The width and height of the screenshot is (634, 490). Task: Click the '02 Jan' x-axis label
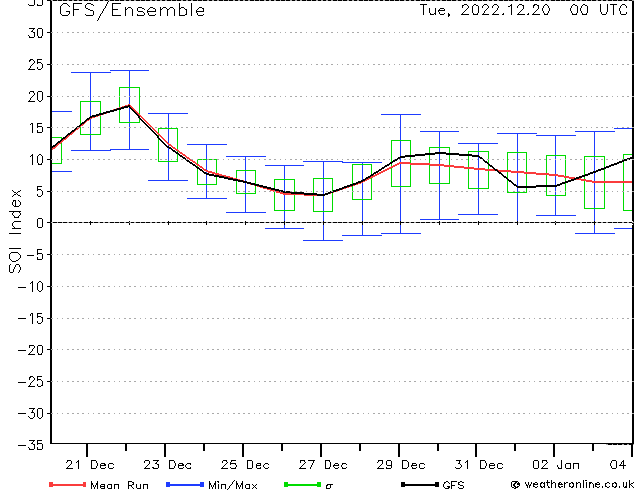556,465
